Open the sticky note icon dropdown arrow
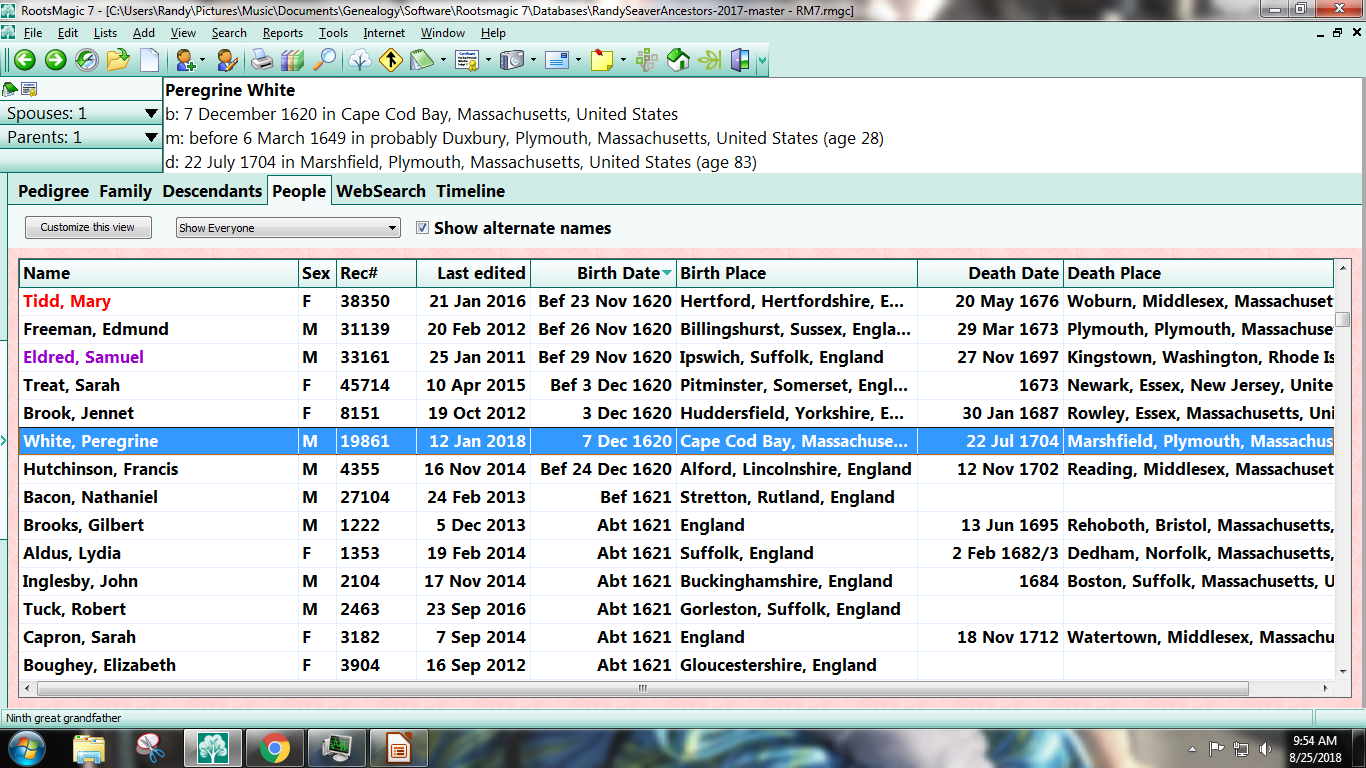The image size is (1366, 768). point(622,60)
